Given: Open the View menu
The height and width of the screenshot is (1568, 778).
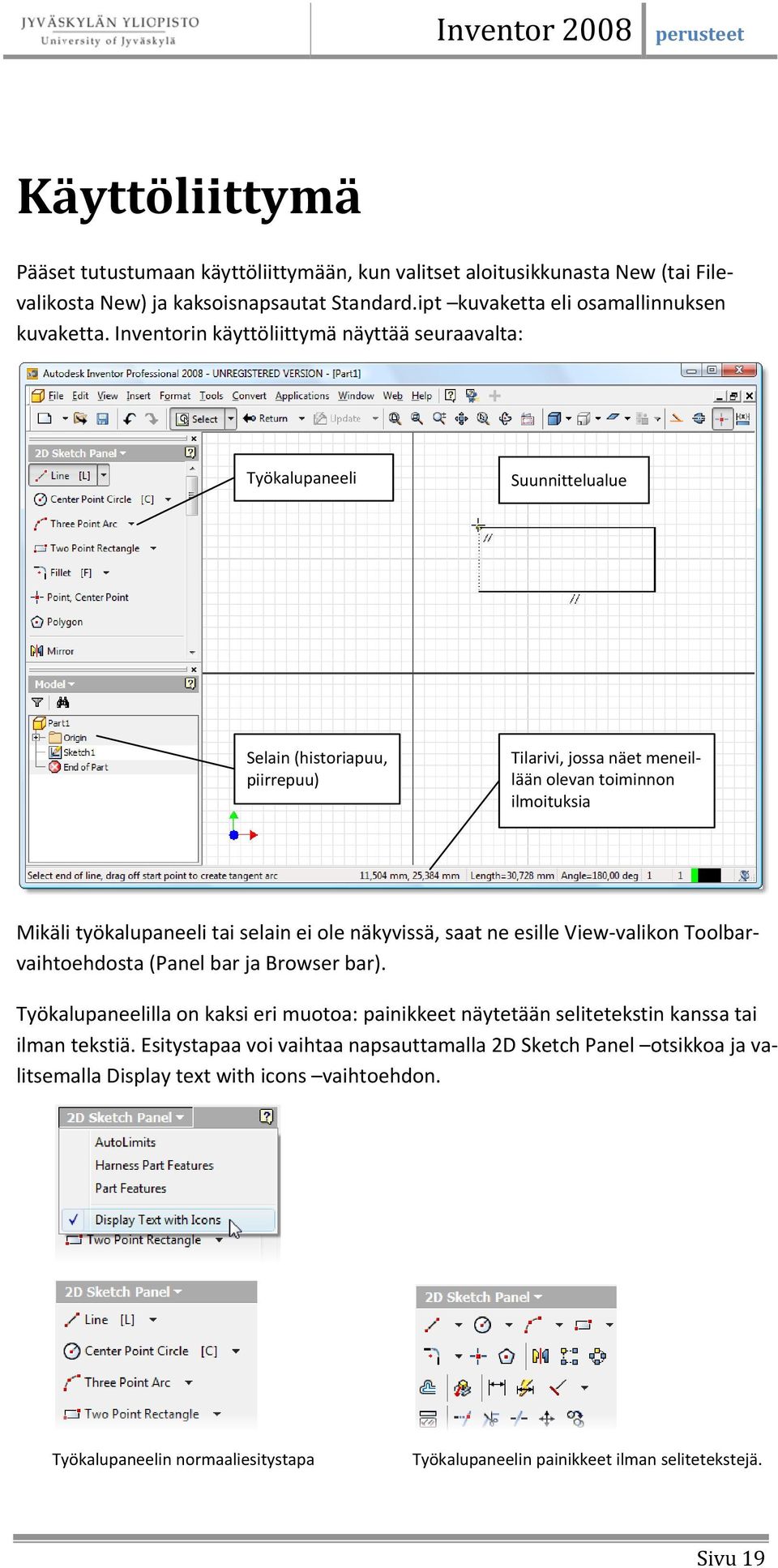Looking at the screenshot, I should 108,396.
